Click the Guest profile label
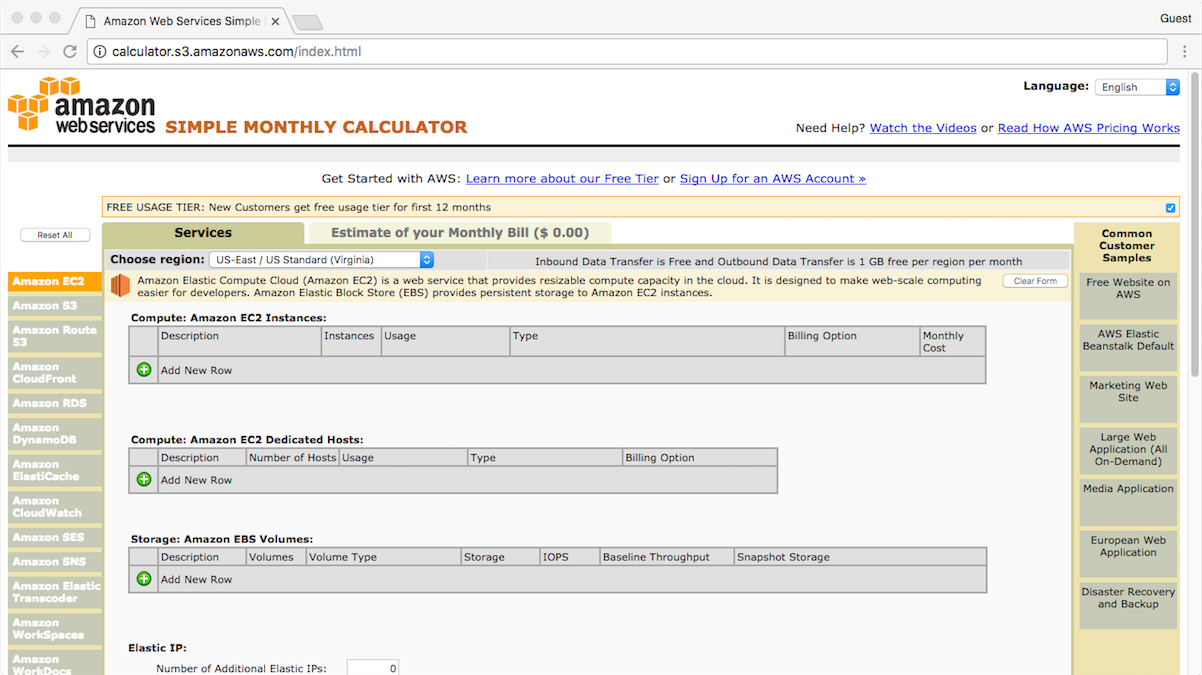The width and height of the screenshot is (1202, 675). (x=1175, y=18)
